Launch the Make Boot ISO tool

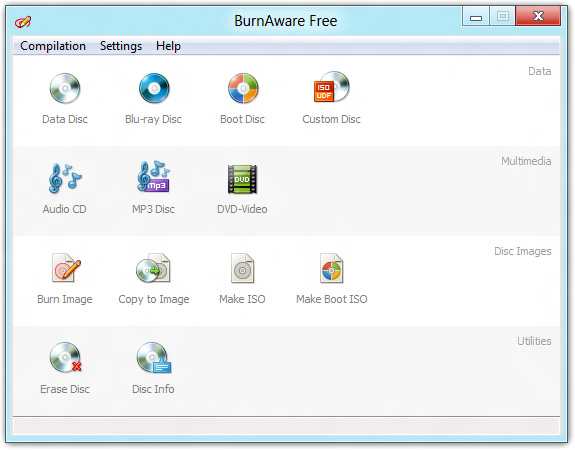[x=332, y=279]
